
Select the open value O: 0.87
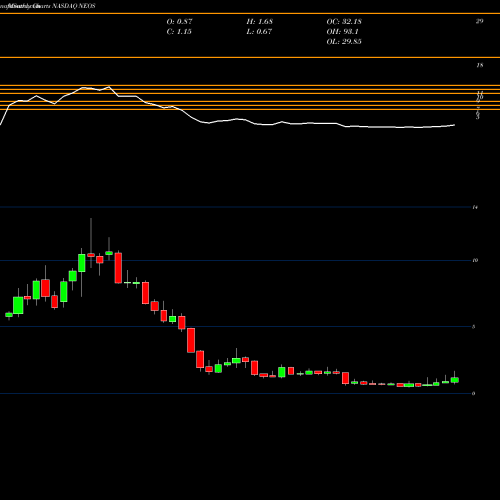pos(179,22)
